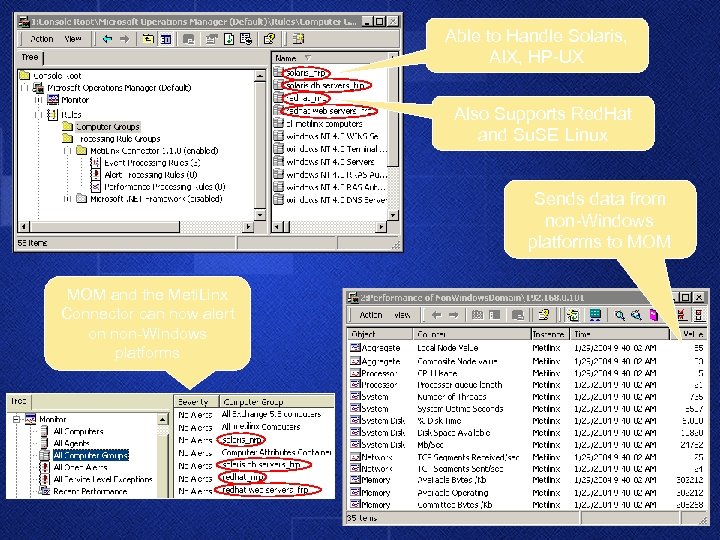
Task: Click the Severity column header
Action: pos(197,402)
